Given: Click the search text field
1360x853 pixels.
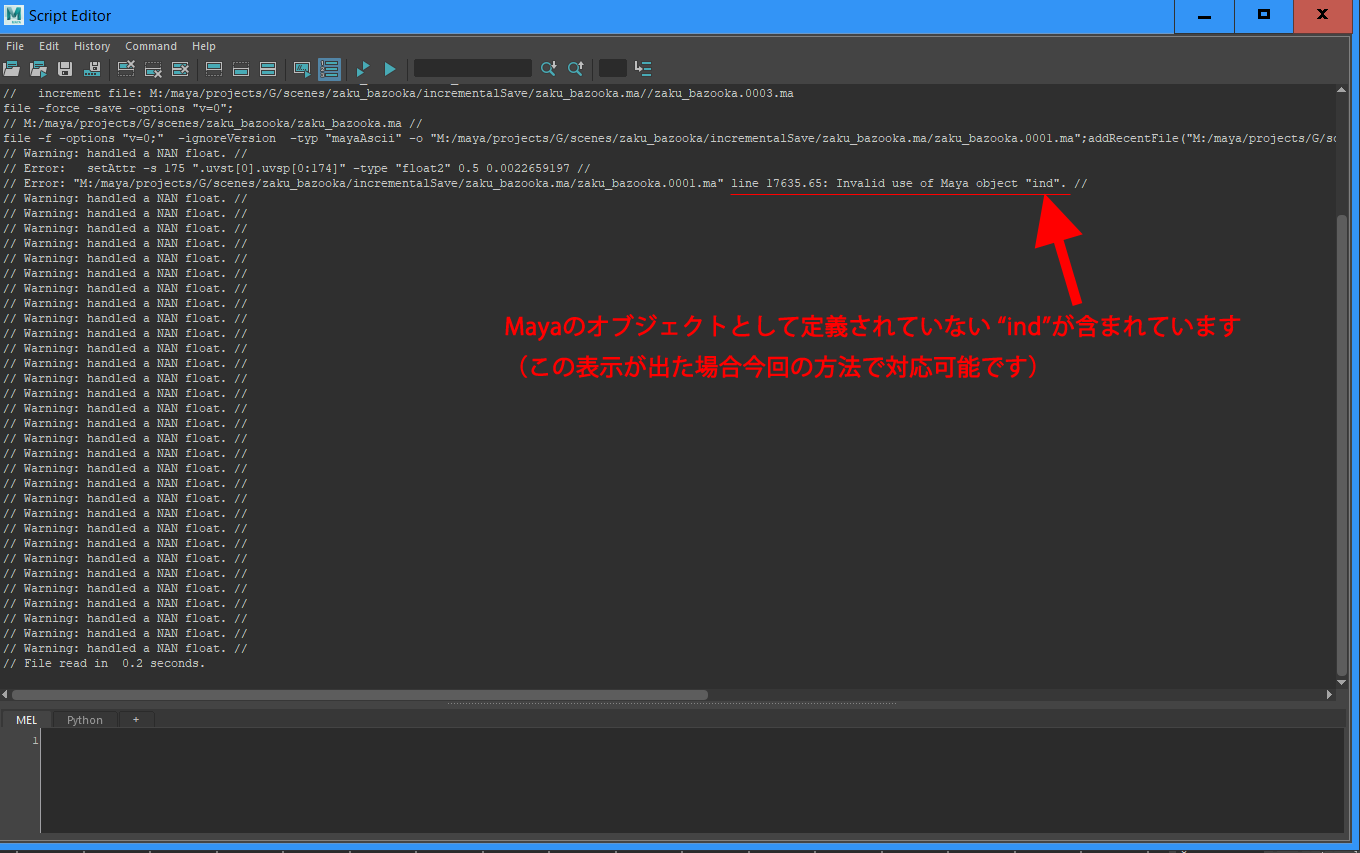Looking at the screenshot, I should point(473,68).
